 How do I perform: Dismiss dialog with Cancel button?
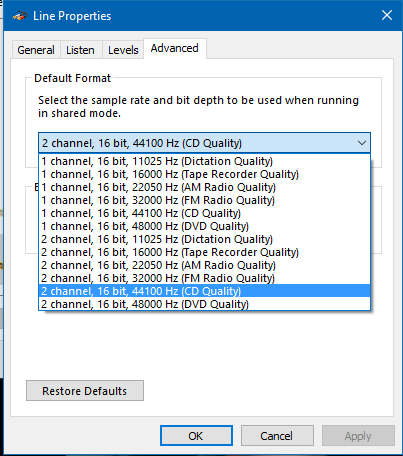coord(277,436)
